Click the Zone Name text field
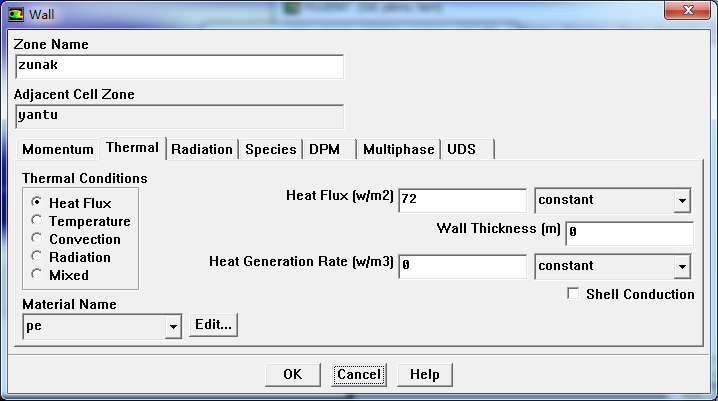The image size is (718, 401). tap(180, 66)
